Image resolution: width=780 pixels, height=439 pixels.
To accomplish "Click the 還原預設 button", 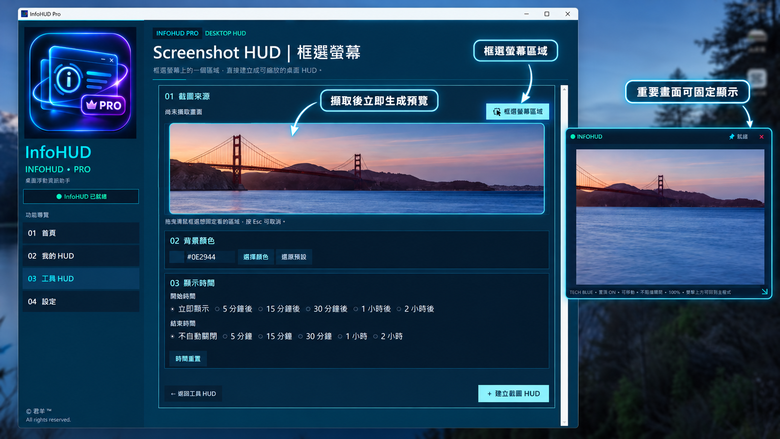I will [293, 257].
